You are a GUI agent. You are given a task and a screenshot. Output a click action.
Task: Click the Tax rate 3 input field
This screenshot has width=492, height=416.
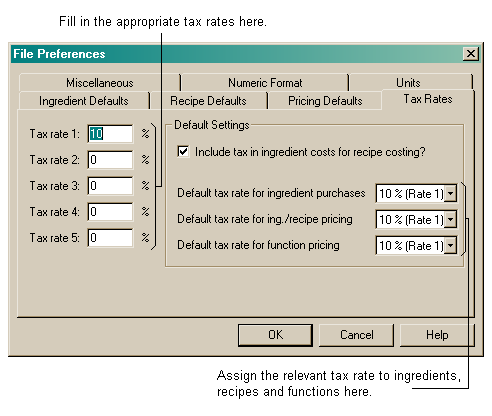tap(110, 186)
